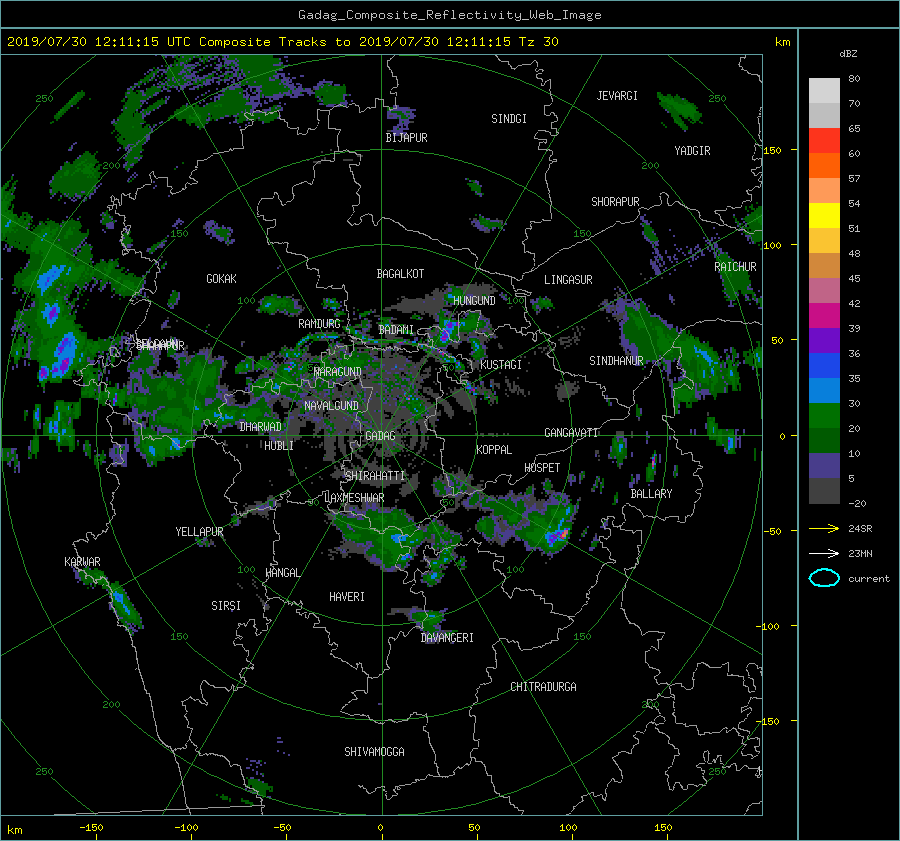Viewport: 900px width, 841px height.
Task: Click the SHORAPUR city label
Action: tap(615, 202)
